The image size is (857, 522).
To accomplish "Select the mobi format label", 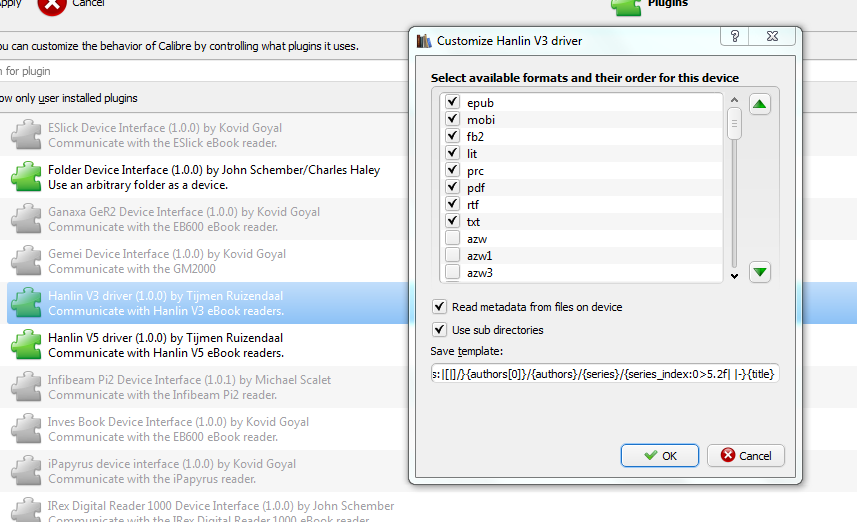I will point(480,120).
